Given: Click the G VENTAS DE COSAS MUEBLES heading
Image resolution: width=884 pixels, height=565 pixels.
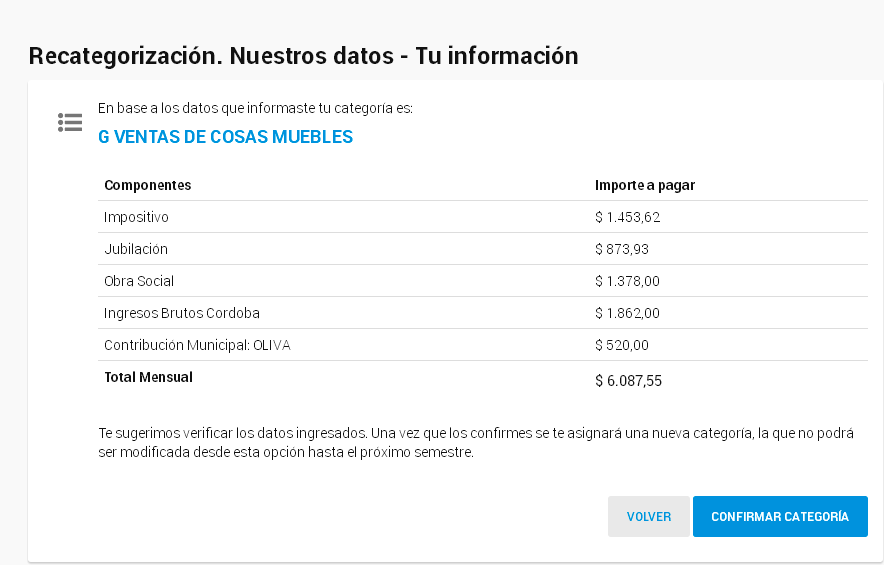Looking at the screenshot, I should tap(225, 137).
